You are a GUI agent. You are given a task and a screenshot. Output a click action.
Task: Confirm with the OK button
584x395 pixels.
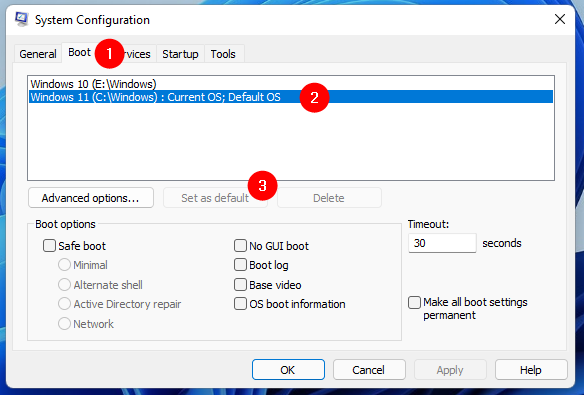tap(288, 370)
